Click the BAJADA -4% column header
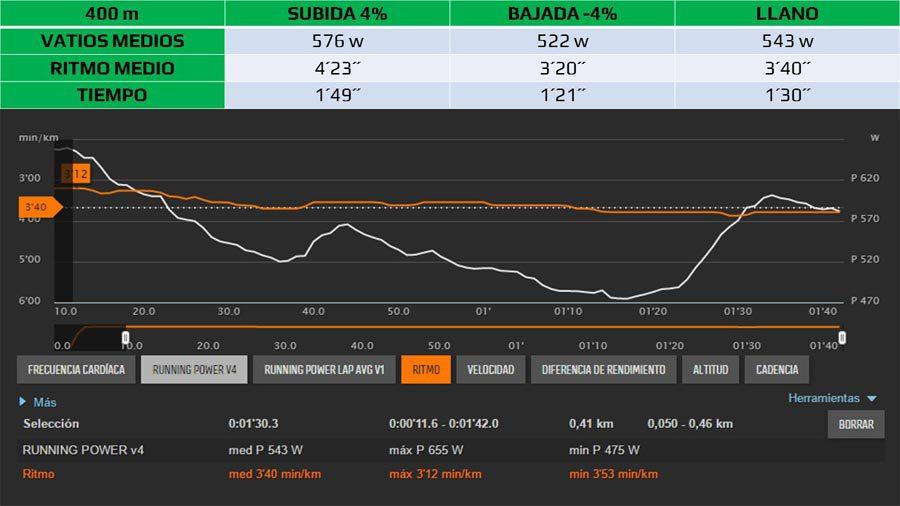 tap(562, 14)
